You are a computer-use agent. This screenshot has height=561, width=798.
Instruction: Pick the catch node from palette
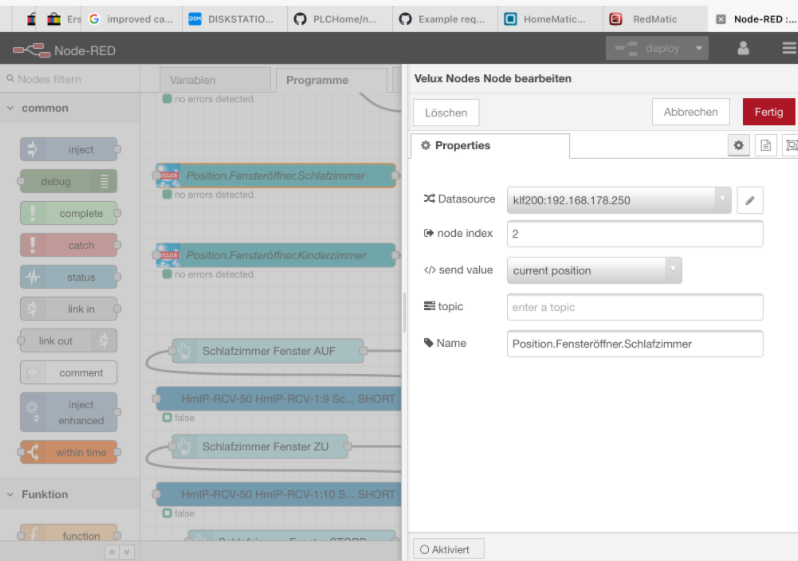coord(69,245)
